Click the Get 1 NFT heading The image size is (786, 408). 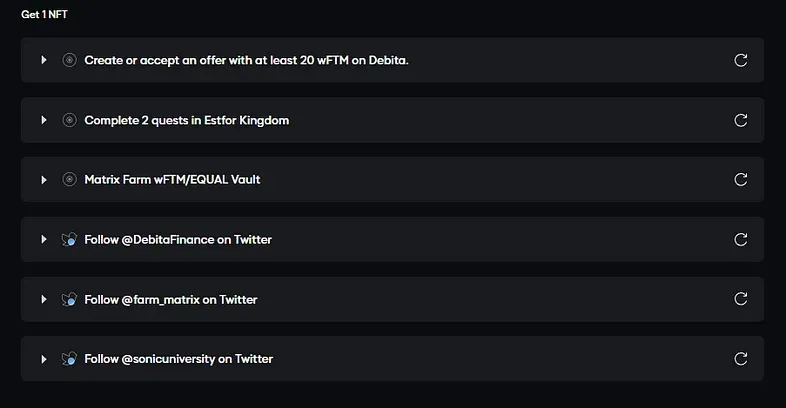pos(44,15)
